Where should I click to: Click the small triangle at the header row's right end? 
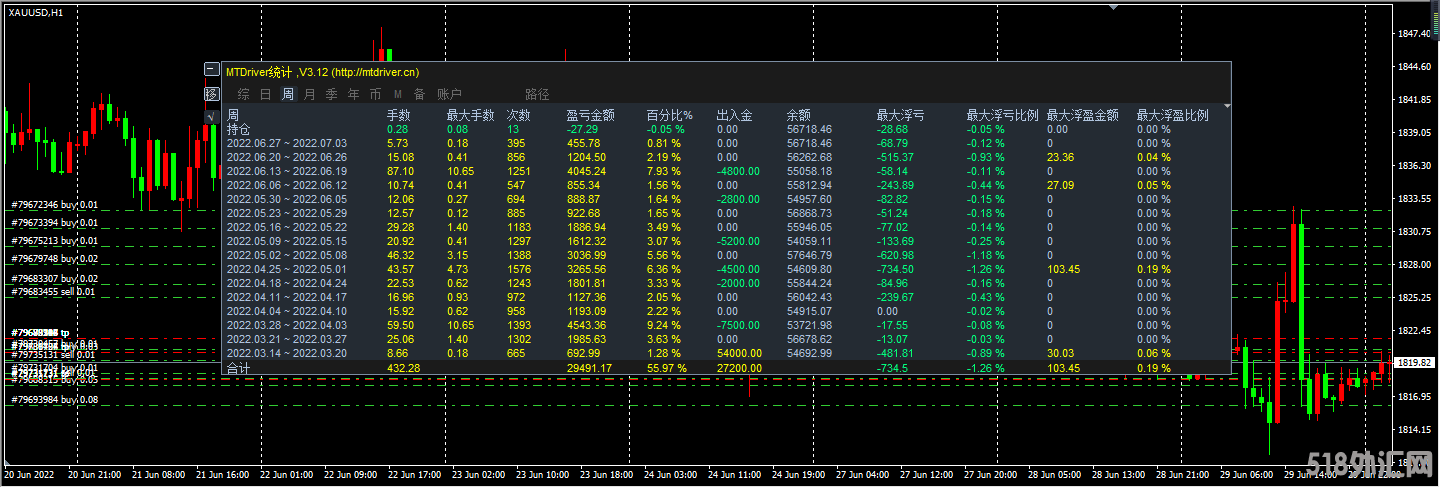coord(1227,105)
